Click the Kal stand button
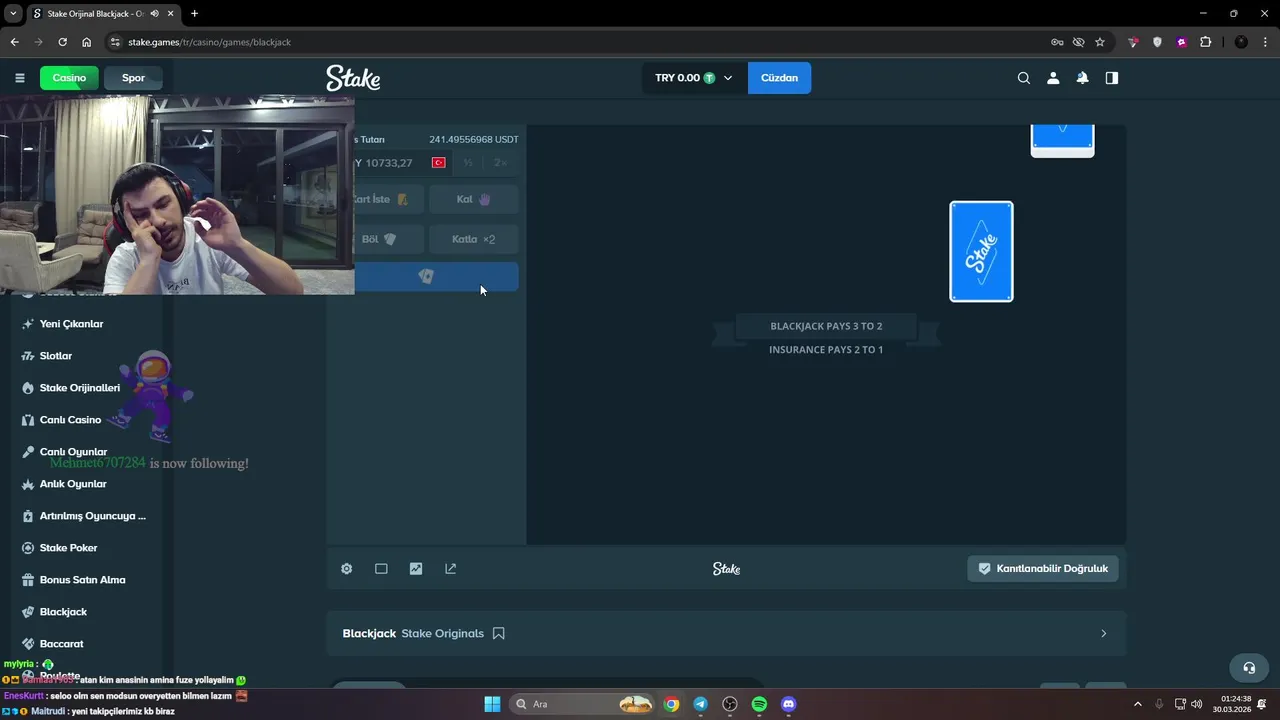1280x720 pixels. pos(474,199)
